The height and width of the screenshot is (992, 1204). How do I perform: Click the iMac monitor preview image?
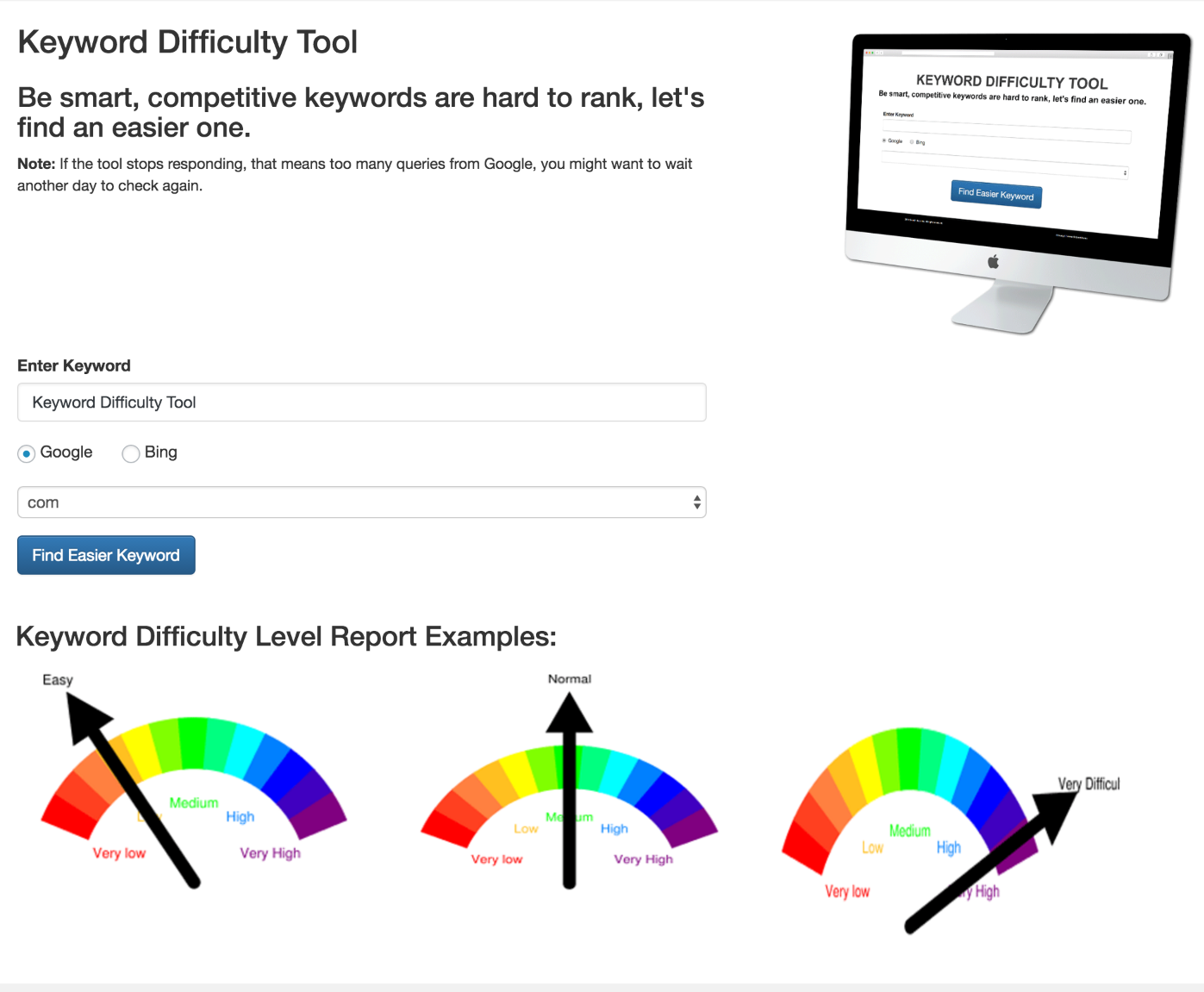coord(1018,183)
